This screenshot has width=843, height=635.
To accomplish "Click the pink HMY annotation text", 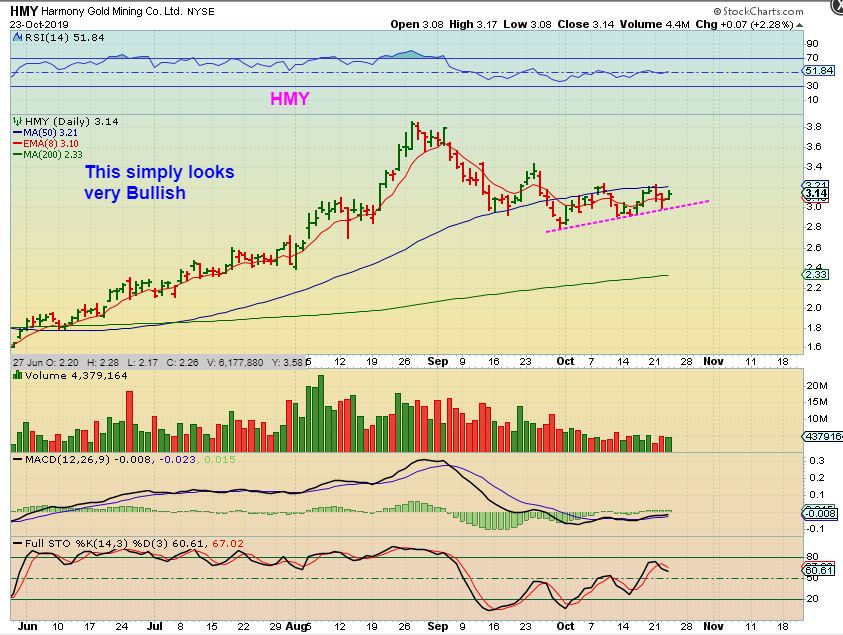I will [x=290, y=99].
